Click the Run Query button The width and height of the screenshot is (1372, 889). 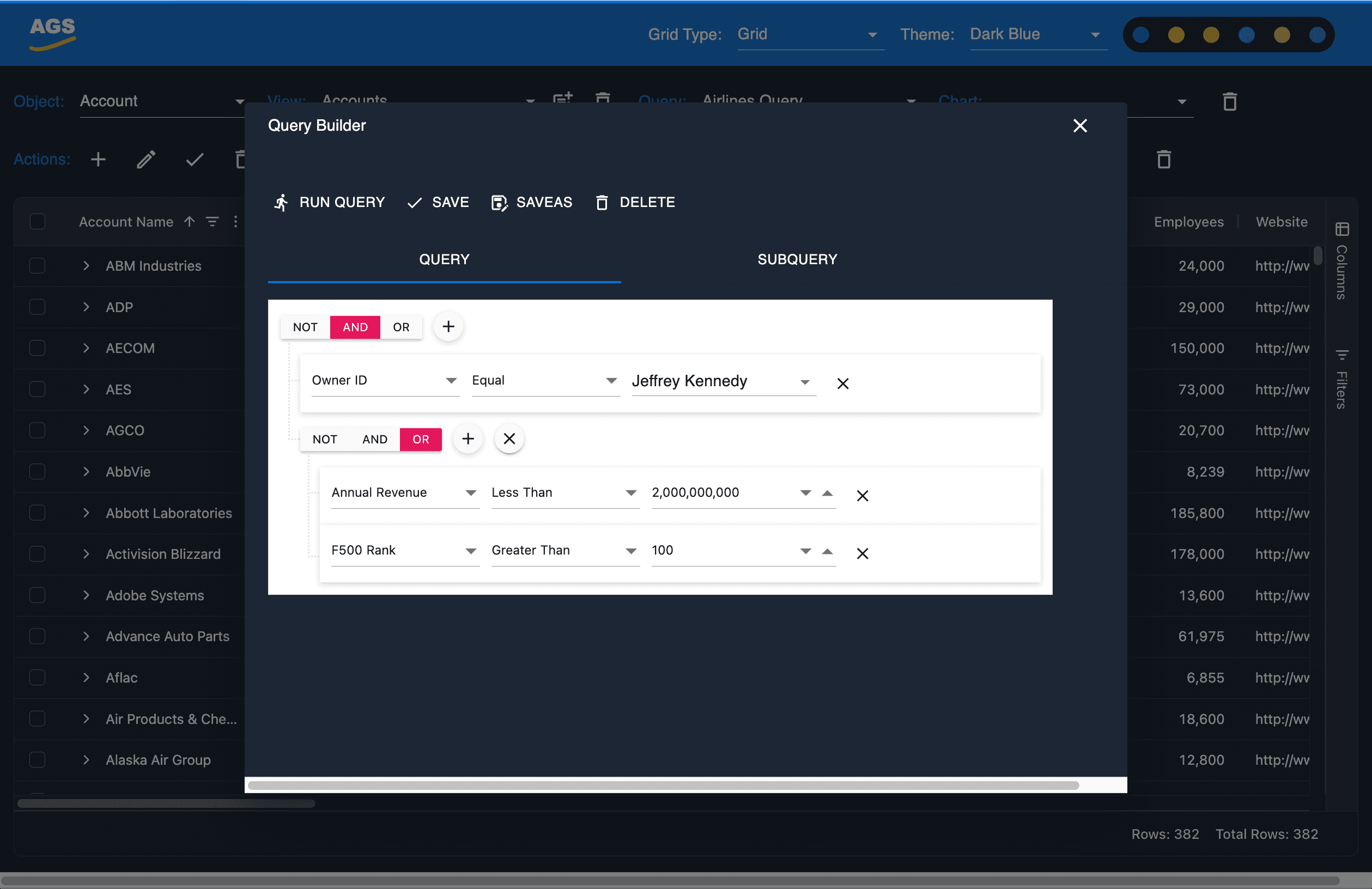[x=329, y=202]
